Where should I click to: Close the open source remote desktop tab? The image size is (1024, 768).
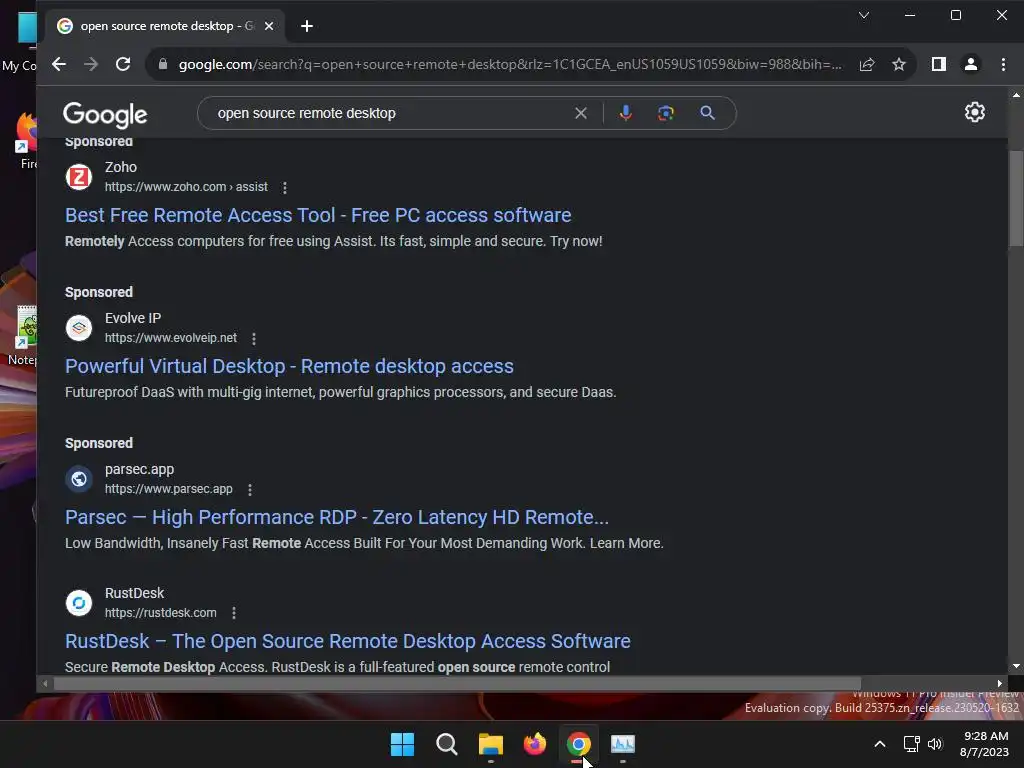click(x=269, y=26)
